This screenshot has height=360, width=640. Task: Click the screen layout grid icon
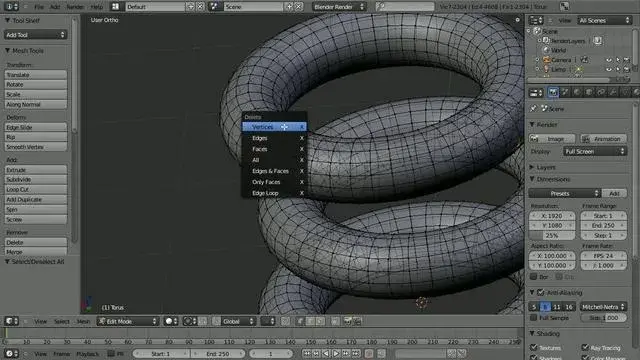point(116,7)
